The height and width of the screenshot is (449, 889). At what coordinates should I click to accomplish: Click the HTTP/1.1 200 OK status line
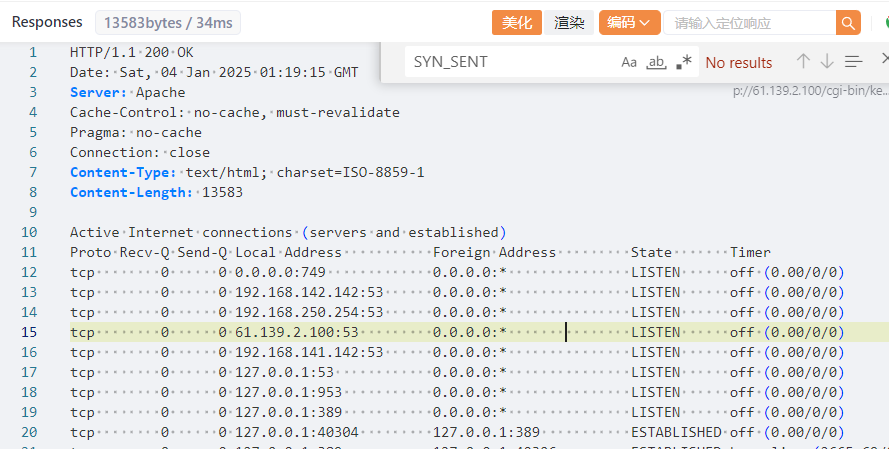tap(132, 53)
